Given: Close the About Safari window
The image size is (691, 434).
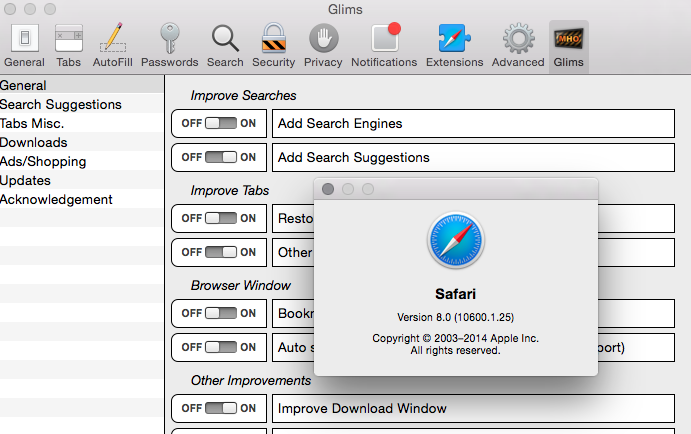Looking at the screenshot, I should click(328, 189).
